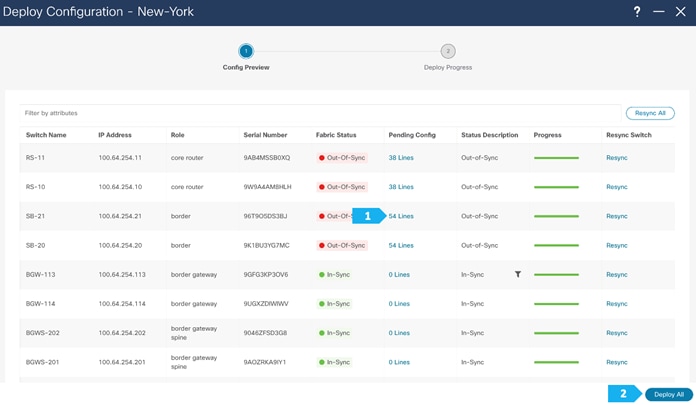Select the BGWS-201 switch name cell

(x=42, y=362)
